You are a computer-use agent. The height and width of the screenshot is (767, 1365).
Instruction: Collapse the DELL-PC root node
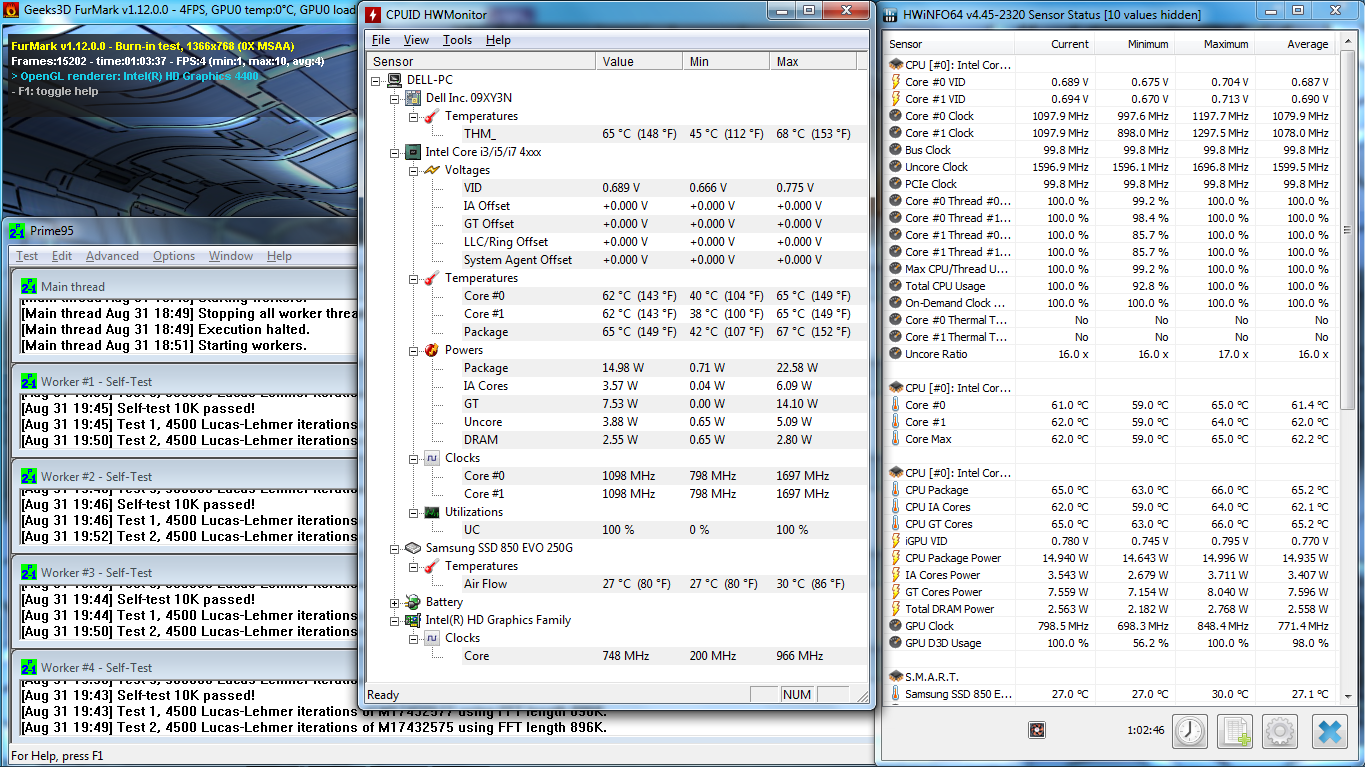point(376,80)
